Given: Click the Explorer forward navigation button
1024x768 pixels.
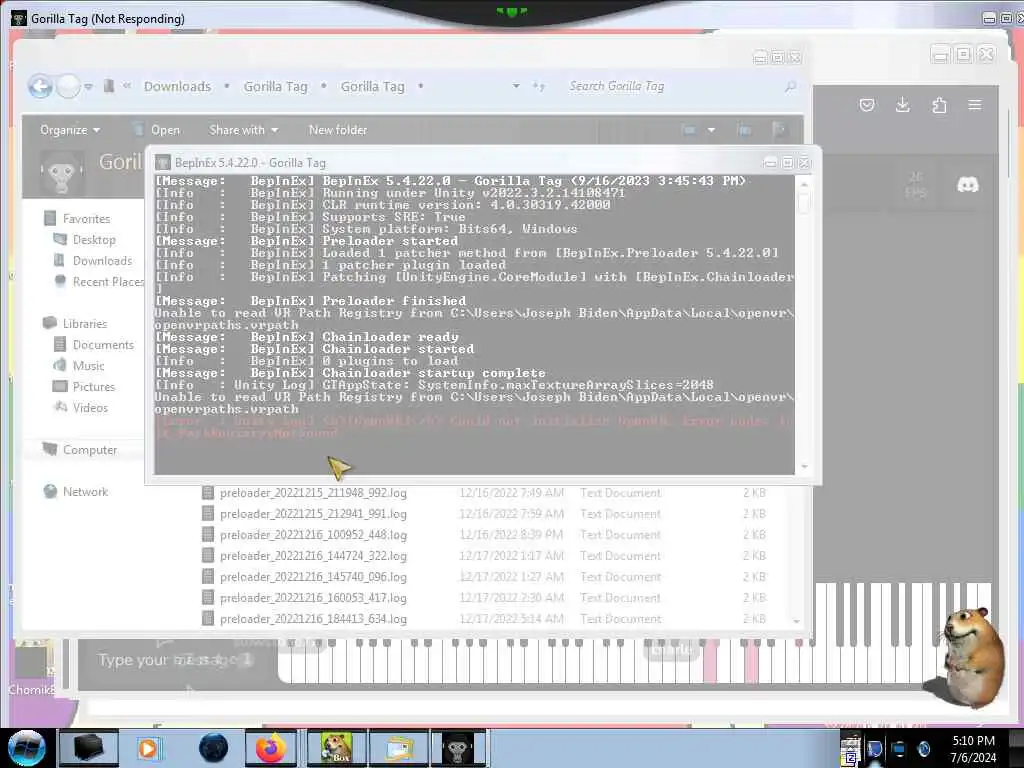Looking at the screenshot, I should (x=68, y=86).
